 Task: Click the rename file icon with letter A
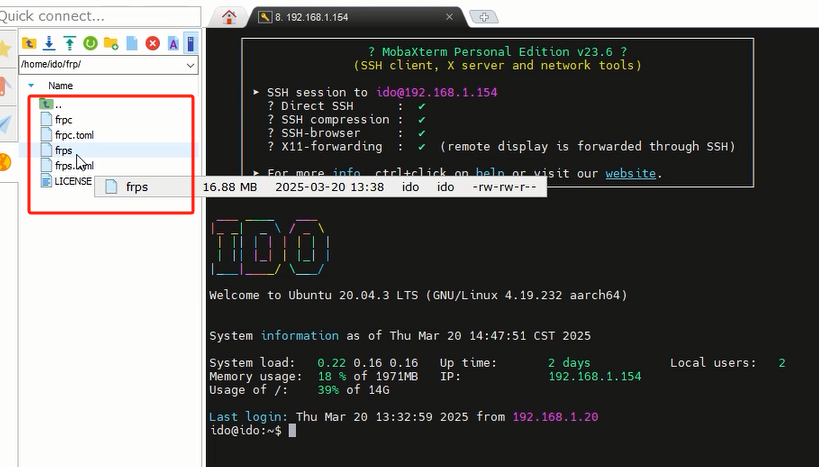point(173,43)
